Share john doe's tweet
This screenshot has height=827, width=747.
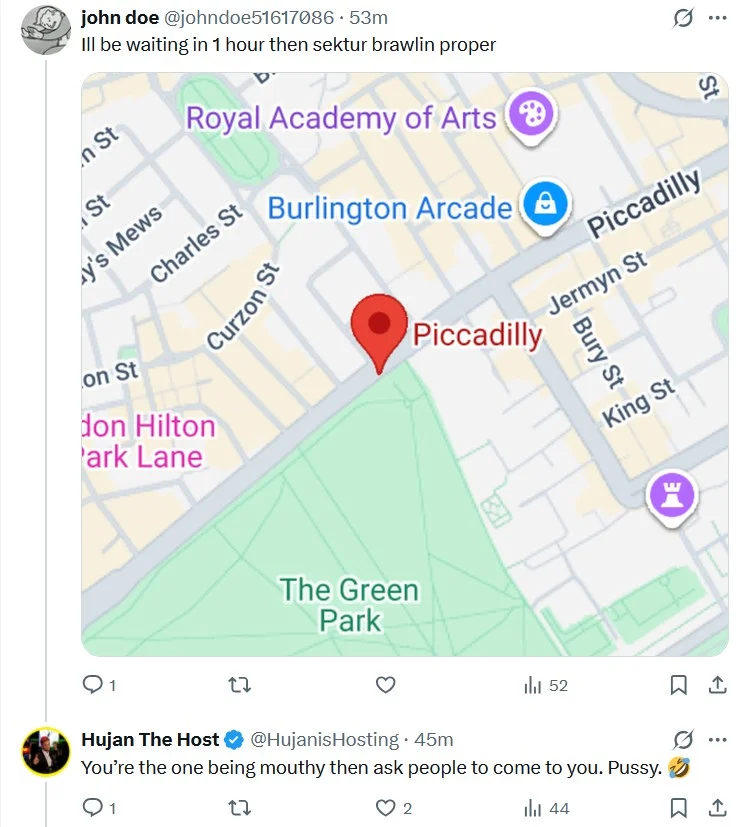(717, 685)
